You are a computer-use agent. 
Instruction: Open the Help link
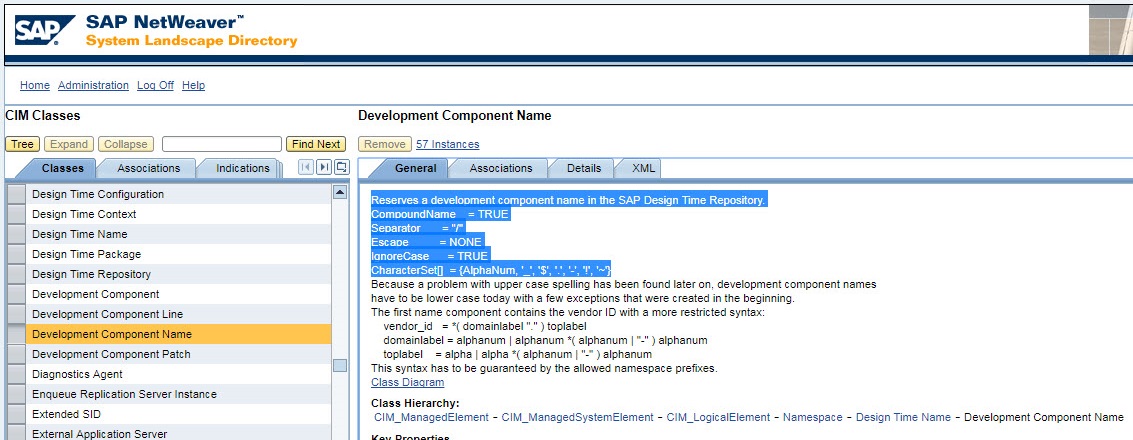[194, 85]
